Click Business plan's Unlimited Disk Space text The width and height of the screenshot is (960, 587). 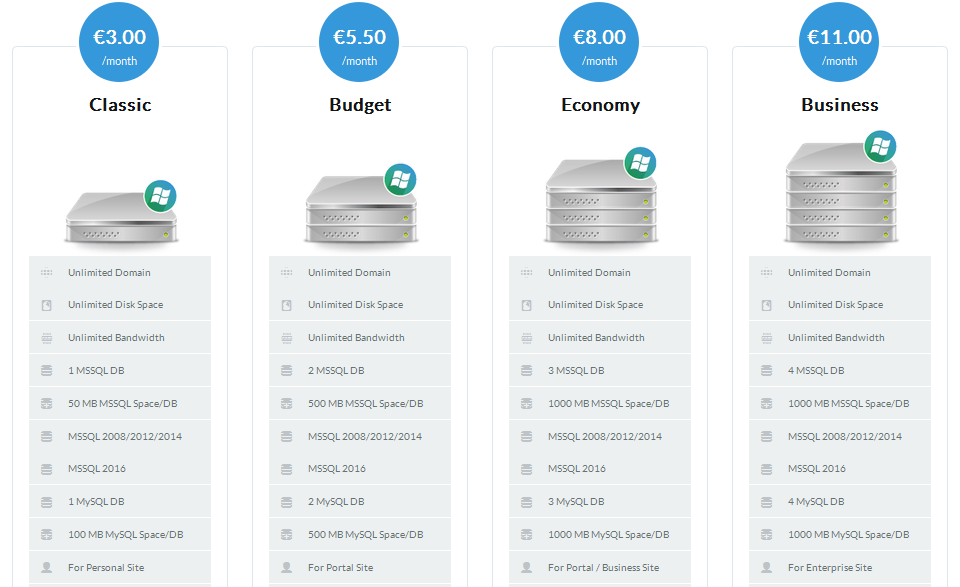(x=836, y=305)
